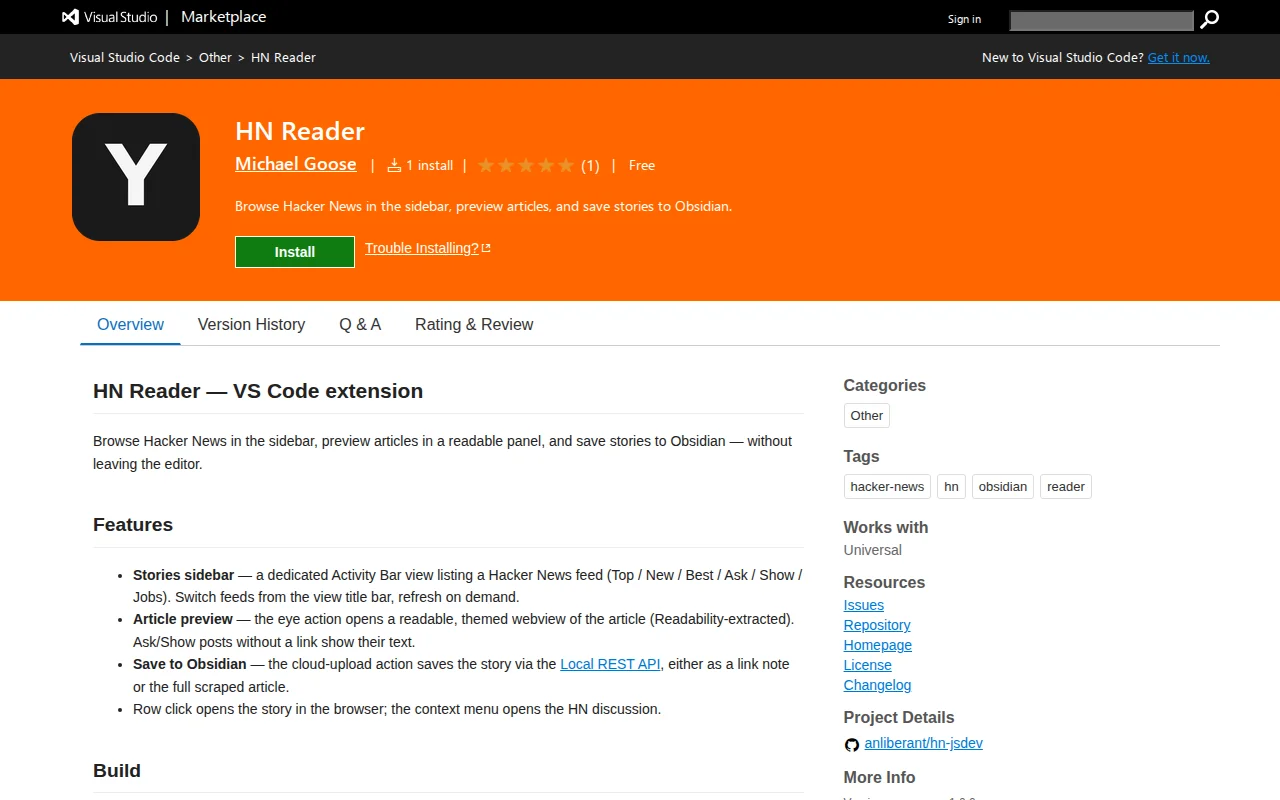Click the Features heading

pyautogui.click(x=133, y=525)
